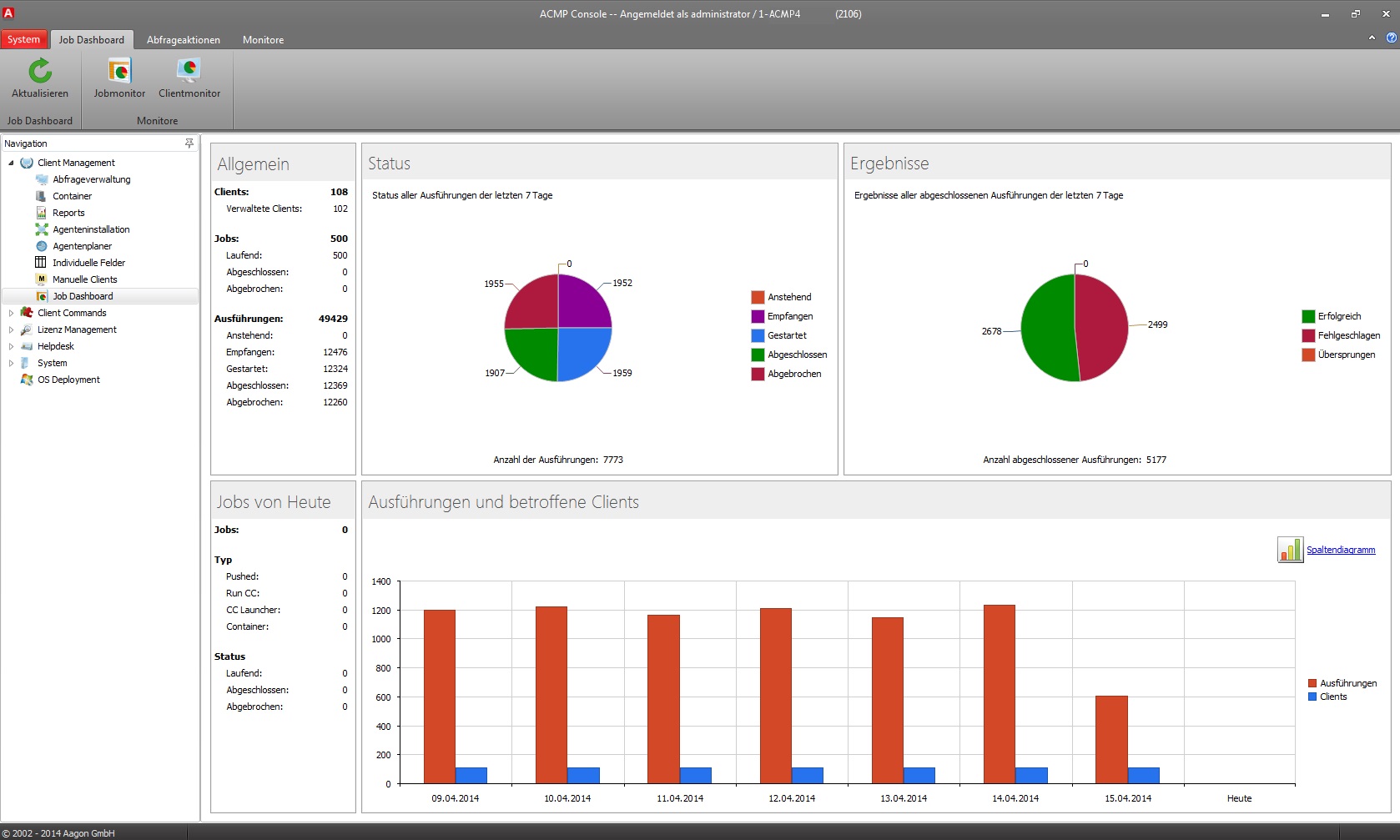Viewport: 1400px width, 840px height.
Task: Open the Clientmonitor from the ribbon
Action: tap(189, 72)
